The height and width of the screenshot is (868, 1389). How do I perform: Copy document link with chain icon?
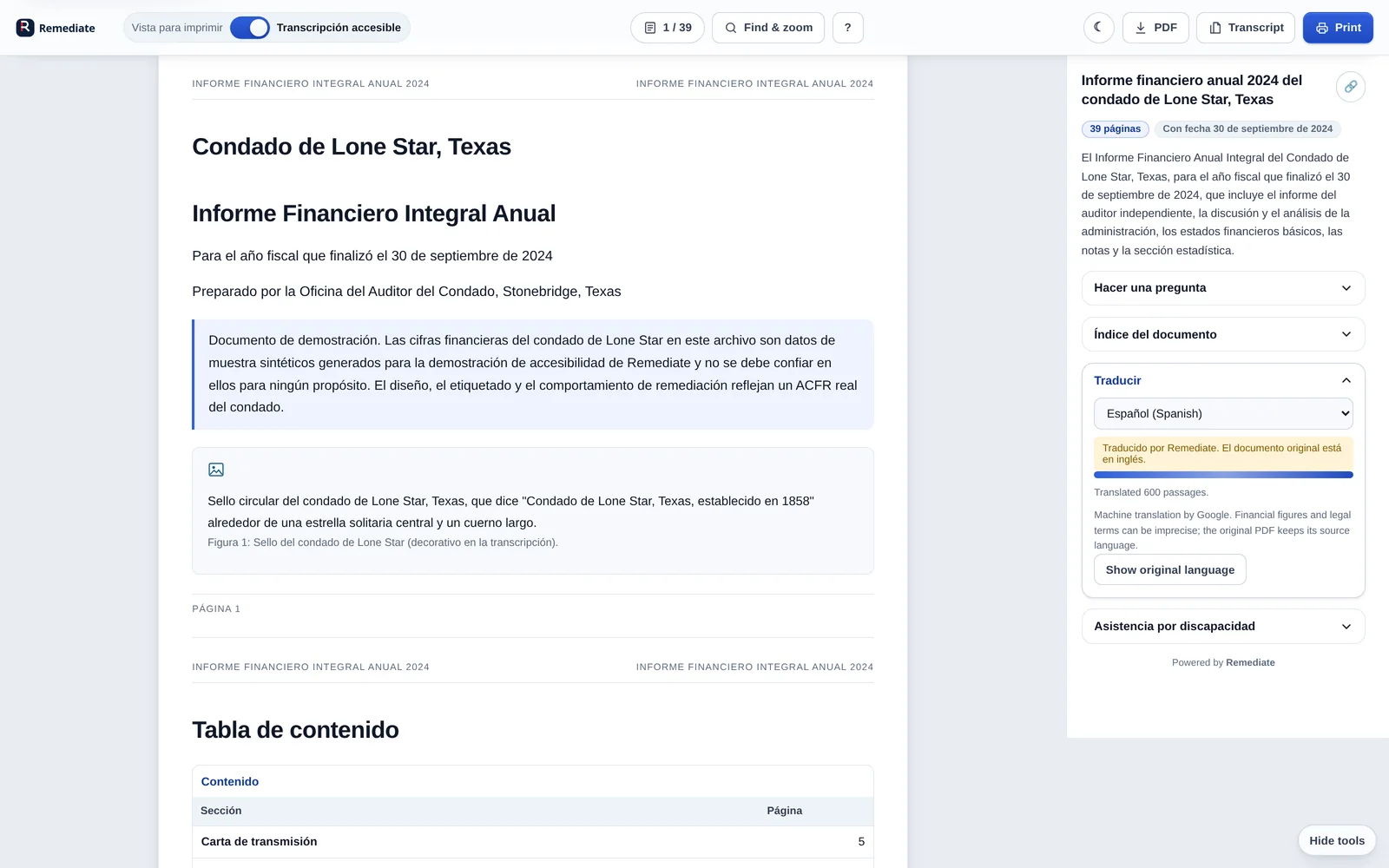[1351, 87]
